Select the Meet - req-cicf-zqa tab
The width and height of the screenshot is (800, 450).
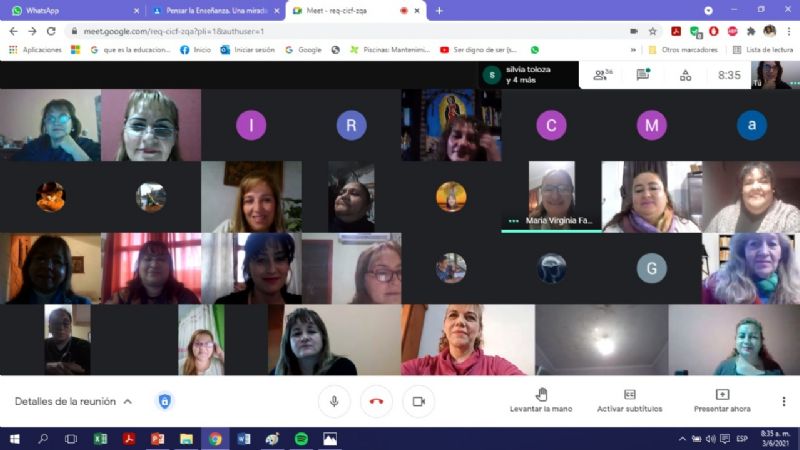[356, 10]
